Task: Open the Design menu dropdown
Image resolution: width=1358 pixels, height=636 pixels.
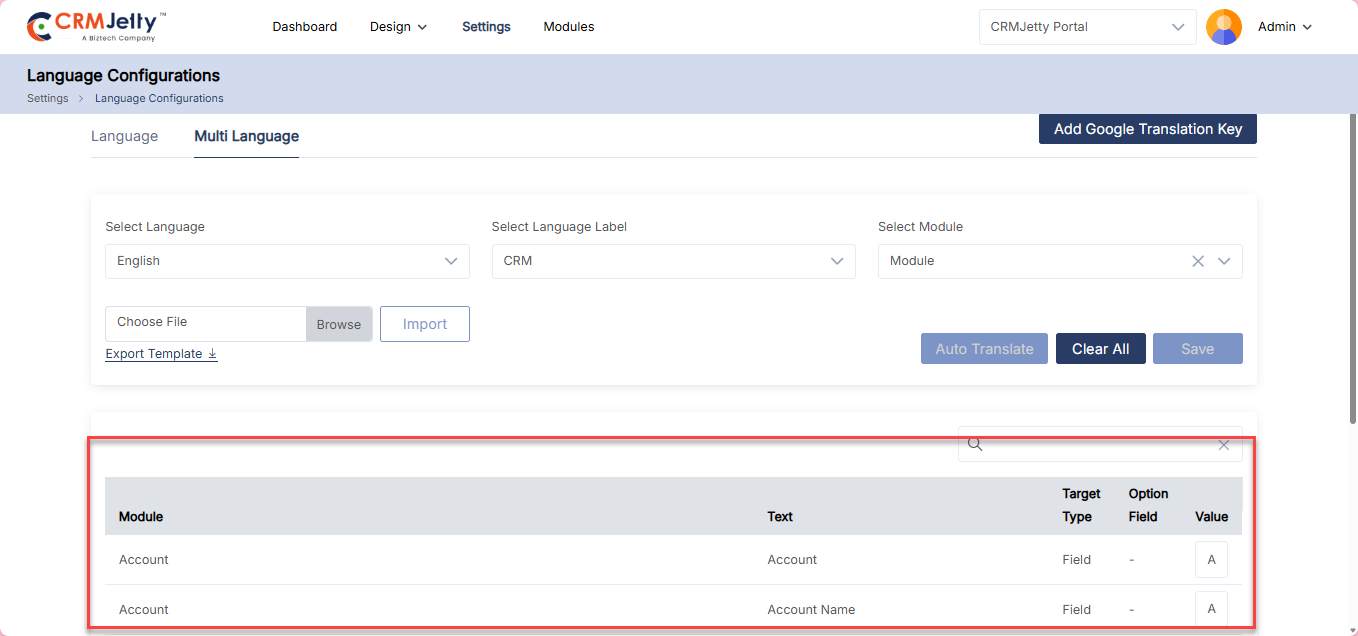Action: pyautogui.click(x=398, y=27)
